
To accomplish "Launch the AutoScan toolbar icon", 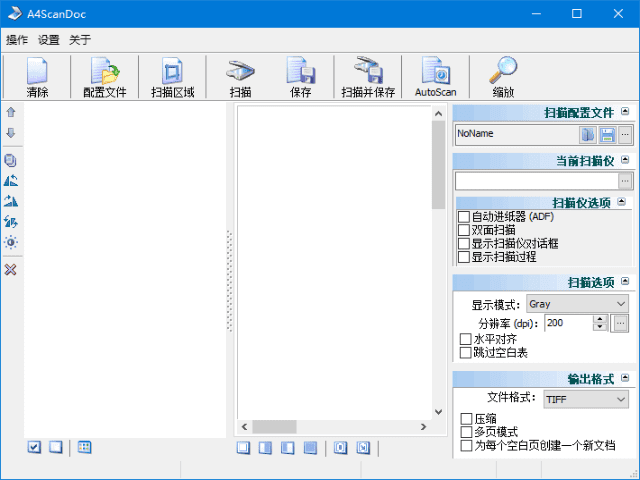I will pyautogui.click(x=435, y=76).
